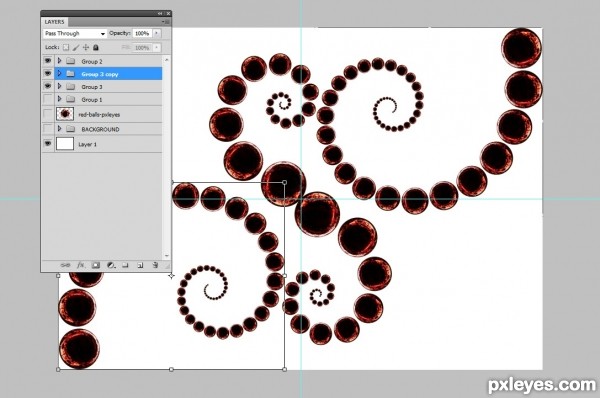The width and height of the screenshot is (600, 398).
Task: Enable lock position icon
Action: click(x=86, y=47)
